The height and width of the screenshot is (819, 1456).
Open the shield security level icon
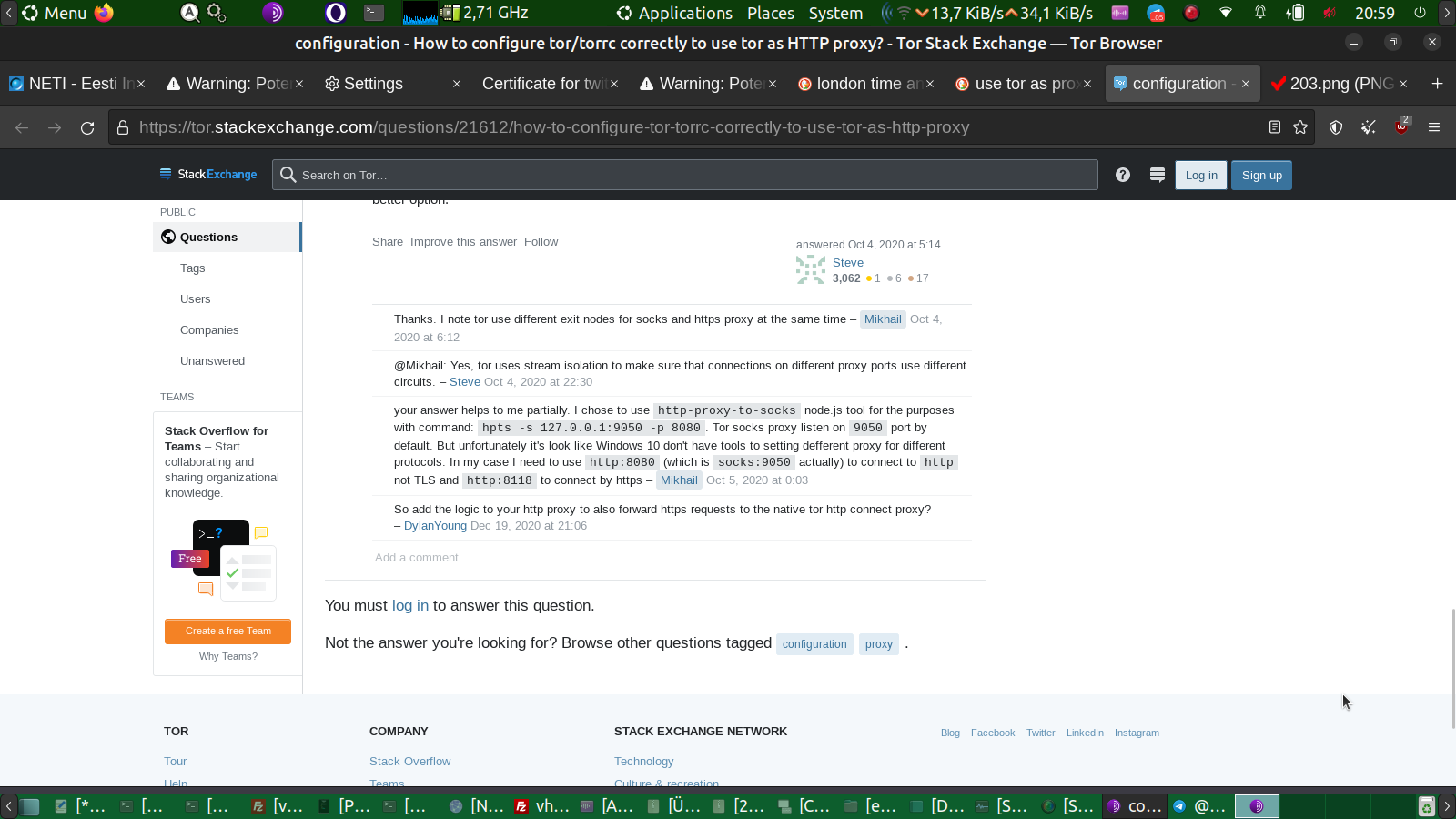[x=1336, y=127]
